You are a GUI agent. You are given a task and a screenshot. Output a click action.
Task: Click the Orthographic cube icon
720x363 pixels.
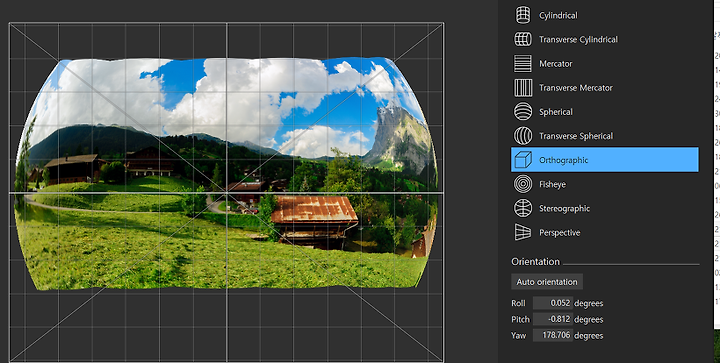tap(523, 160)
